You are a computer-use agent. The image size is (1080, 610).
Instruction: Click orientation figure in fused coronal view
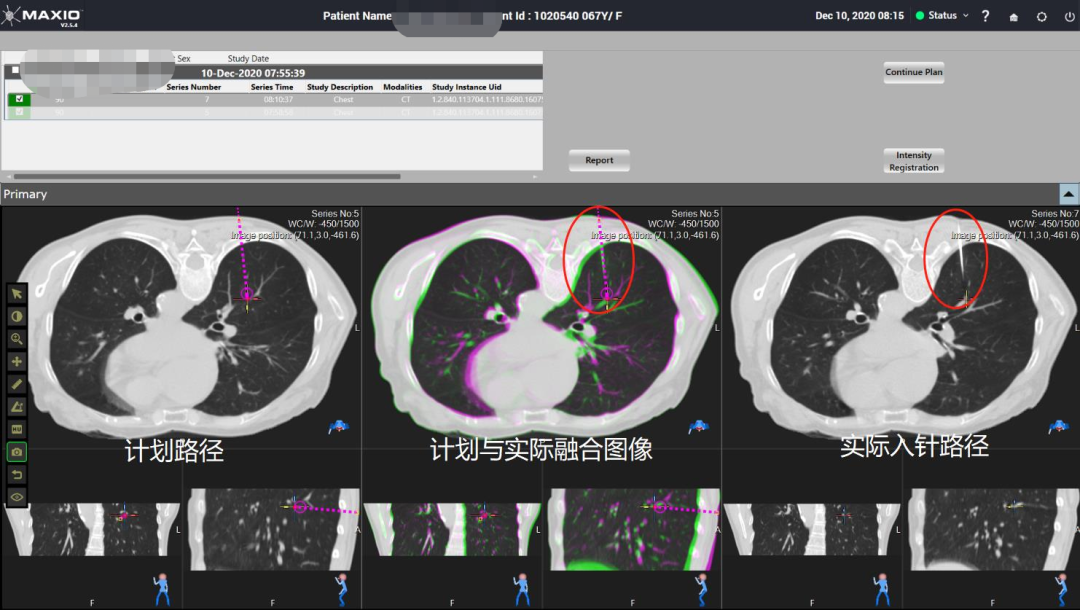tap(521, 589)
